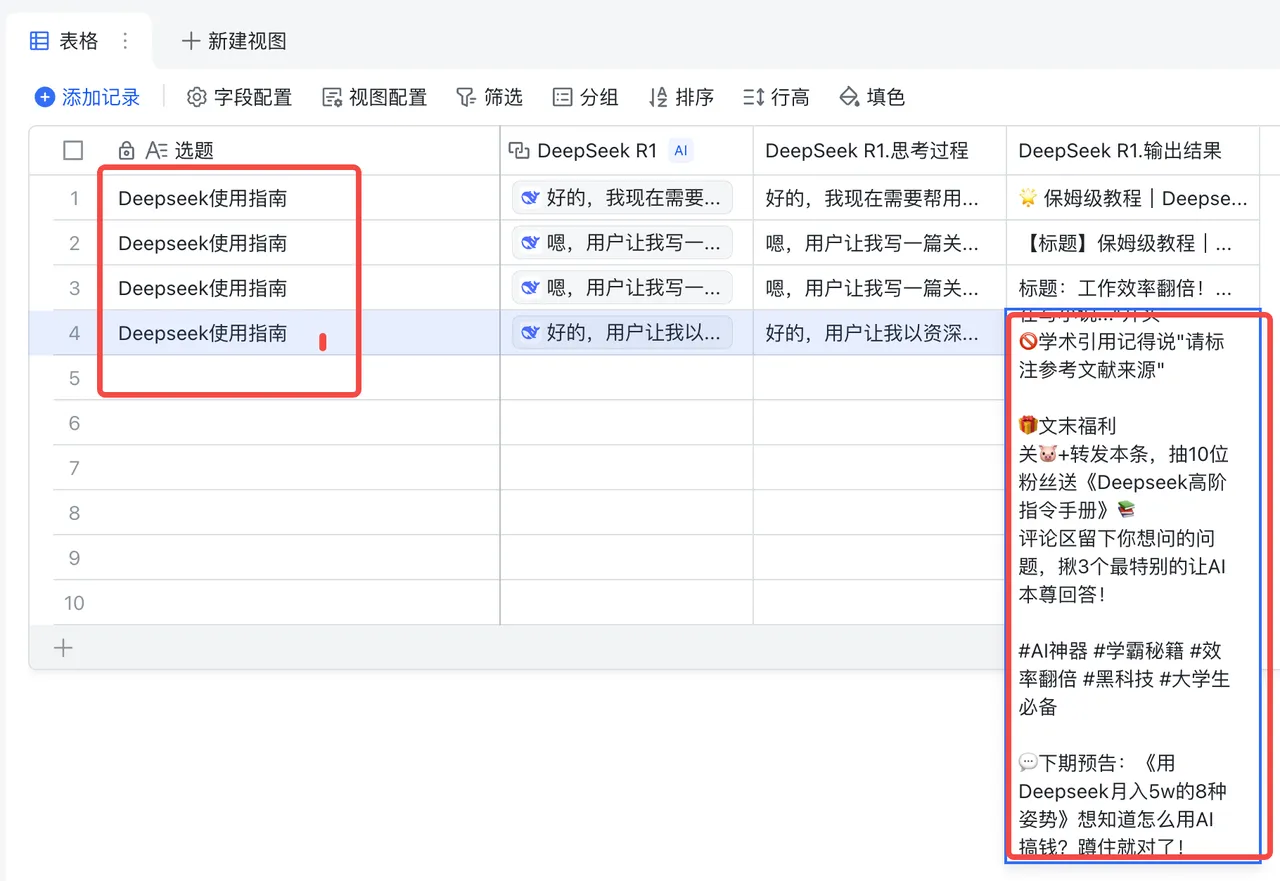Screen dimensions: 1280x881
Task: Click row 3 思考过程 cell text
Action: click(x=872, y=288)
